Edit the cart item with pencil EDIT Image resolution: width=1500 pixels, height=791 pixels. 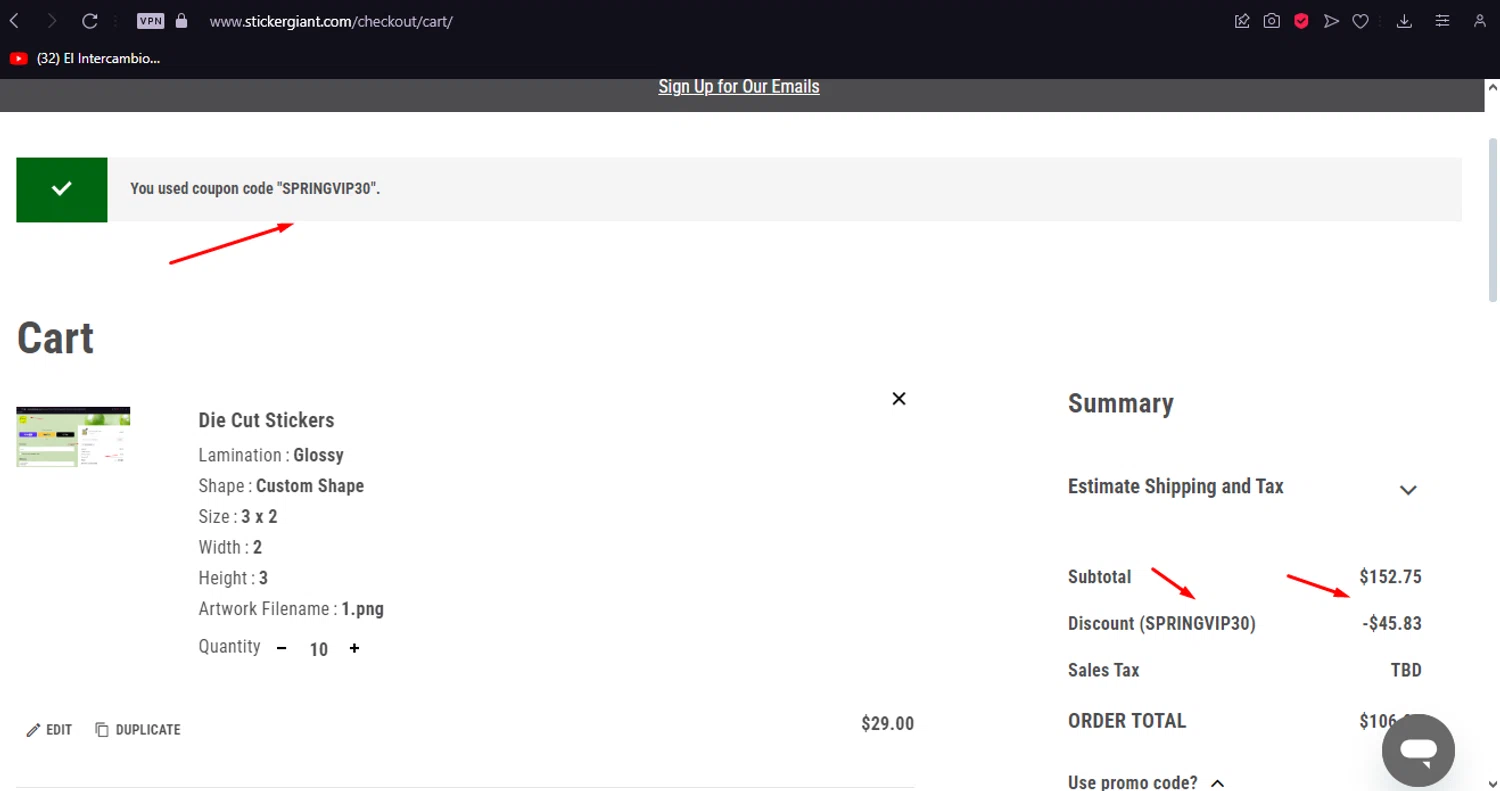(x=49, y=730)
